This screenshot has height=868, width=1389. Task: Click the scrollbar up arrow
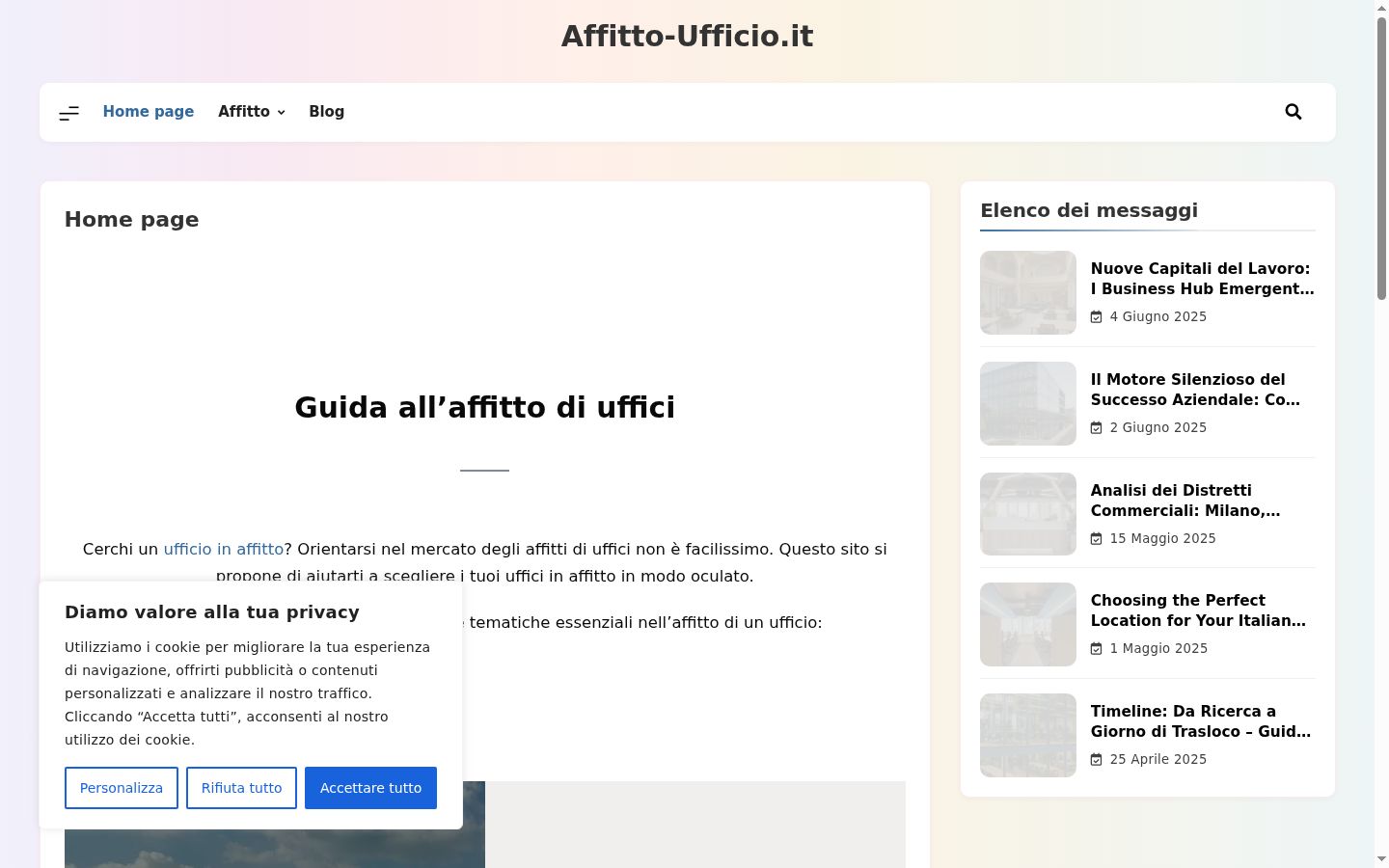pyautogui.click(x=1381, y=8)
